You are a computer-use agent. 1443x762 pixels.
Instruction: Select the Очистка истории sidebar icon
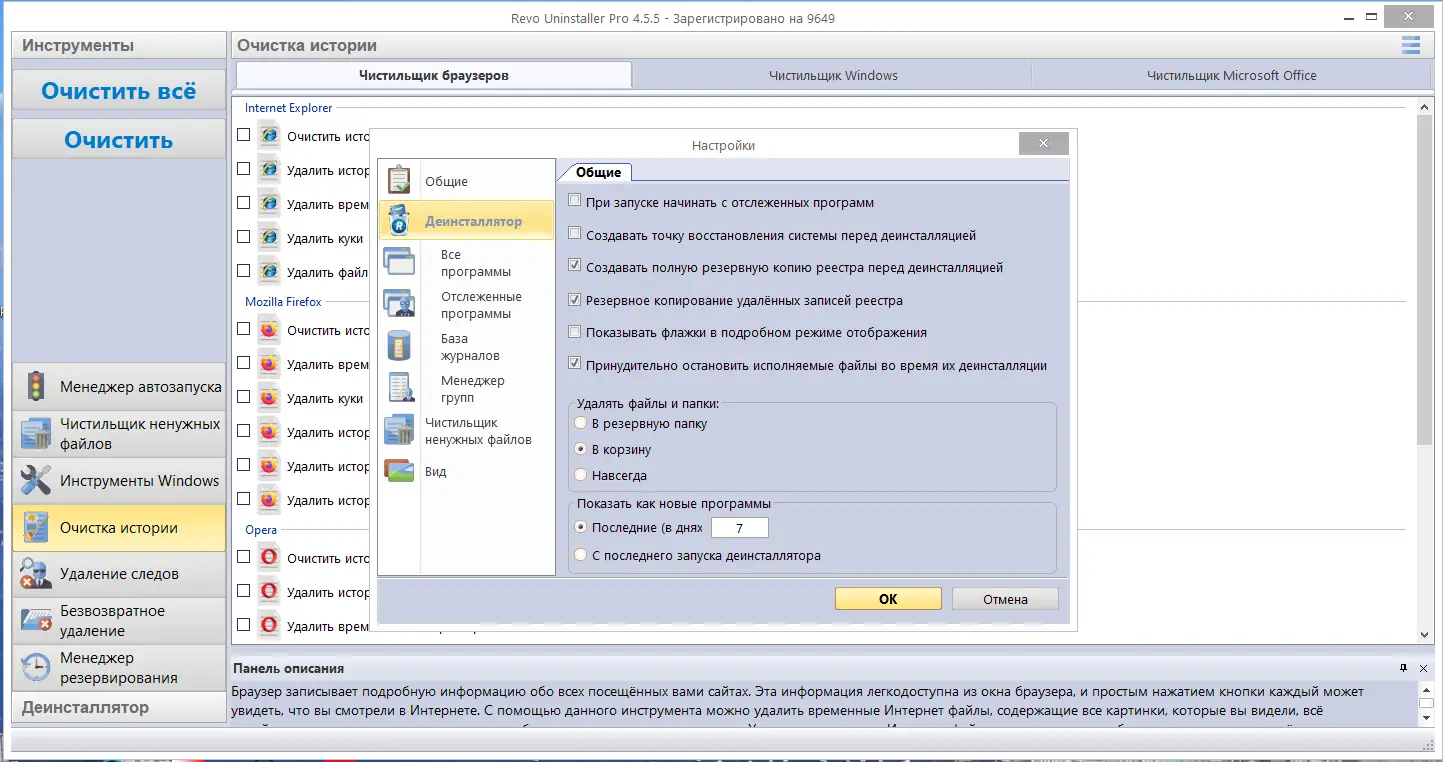tap(36, 528)
